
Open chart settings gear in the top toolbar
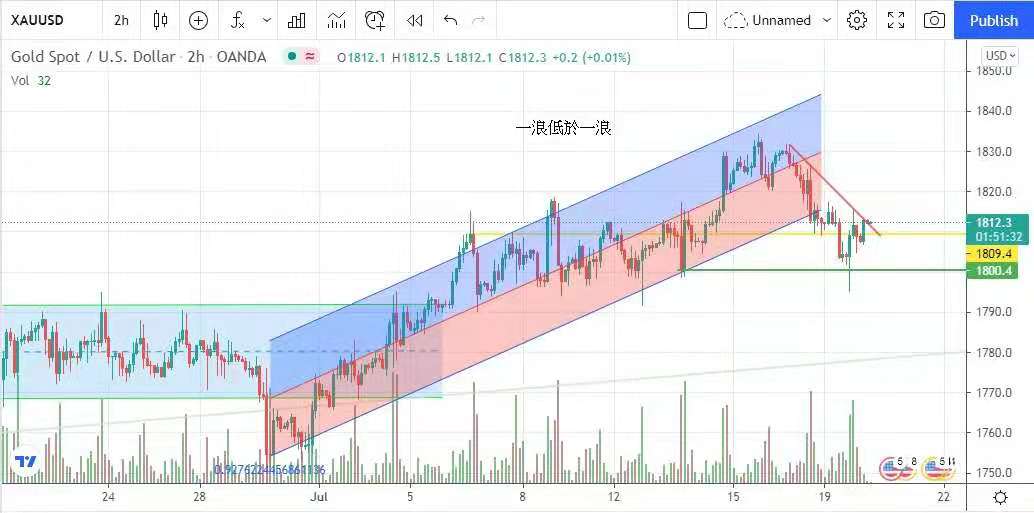857,20
